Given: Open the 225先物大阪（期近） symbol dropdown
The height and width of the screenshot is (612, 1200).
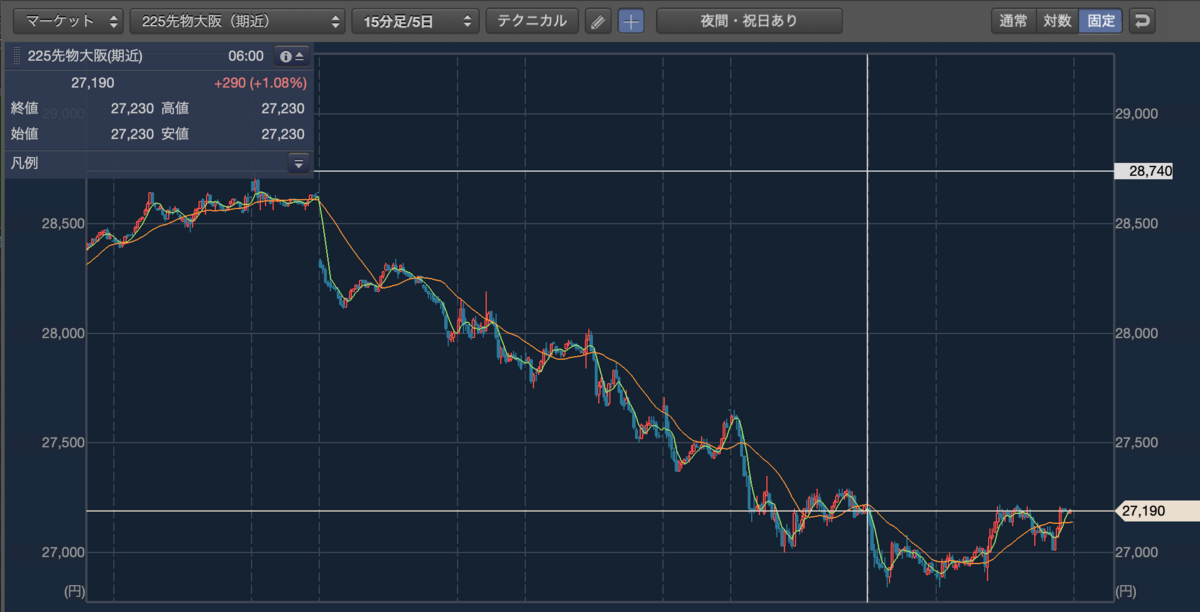Looking at the screenshot, I should 238,21.
